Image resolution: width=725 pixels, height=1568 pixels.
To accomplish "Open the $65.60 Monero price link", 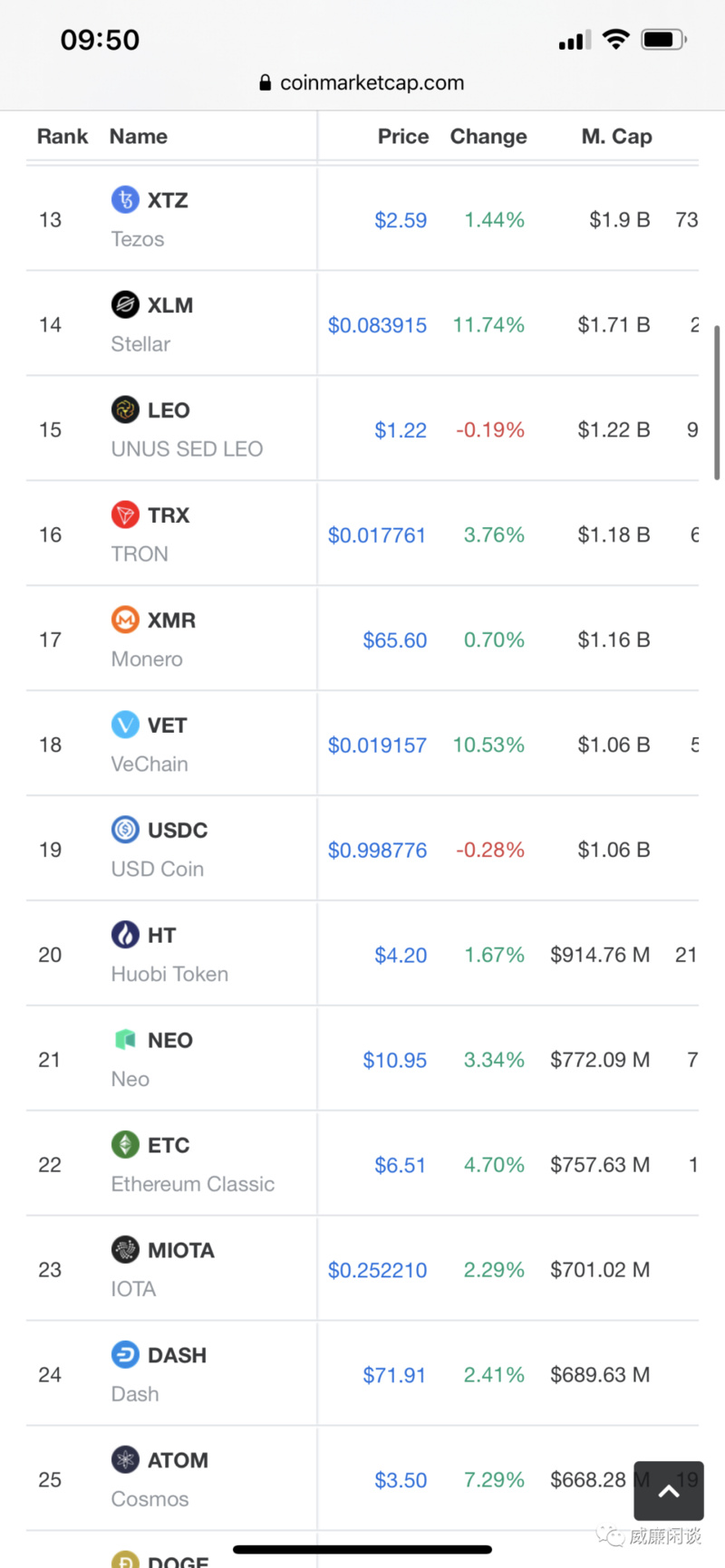I will click(395, 640).
